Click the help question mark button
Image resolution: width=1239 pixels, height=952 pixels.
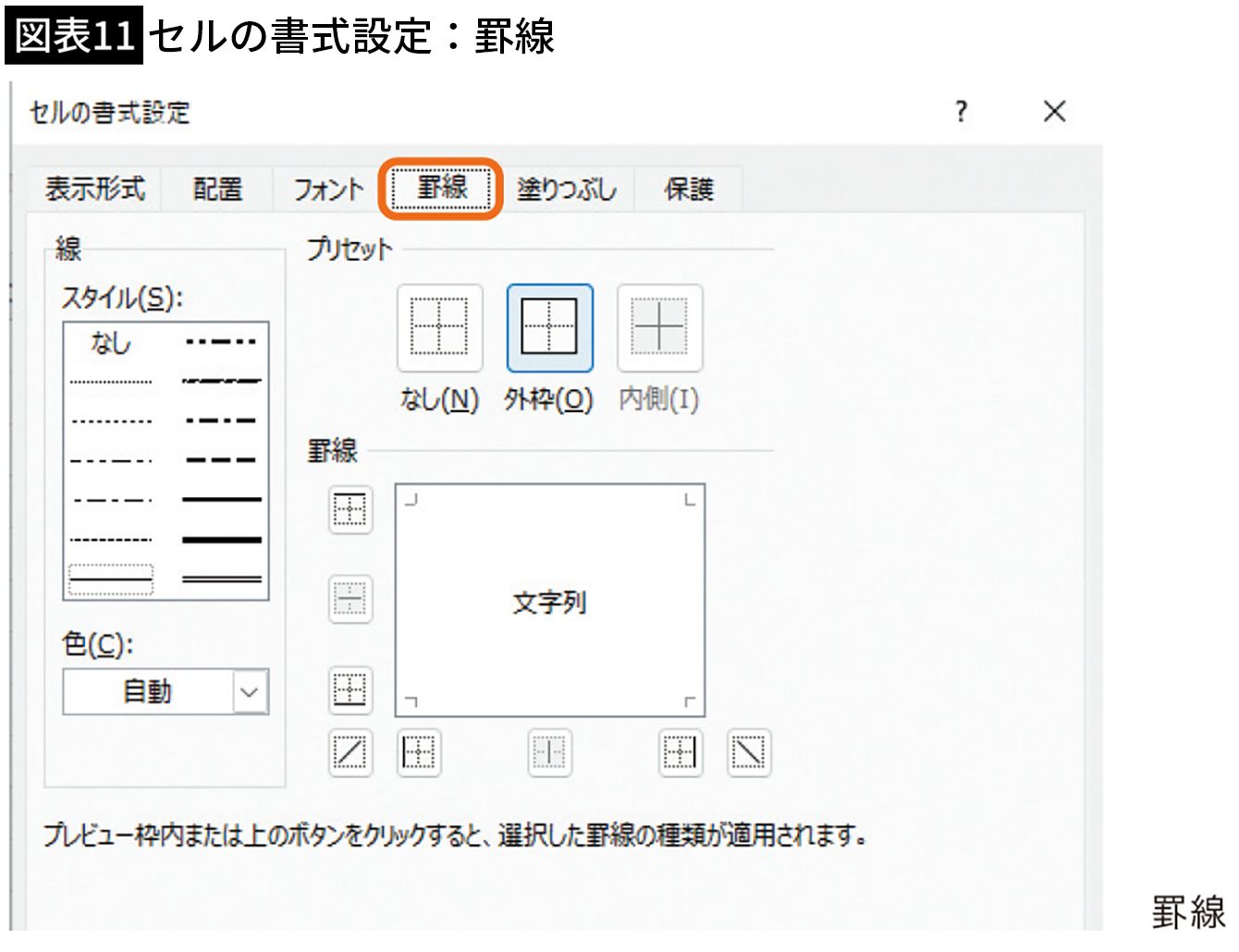tap(962, 112)
